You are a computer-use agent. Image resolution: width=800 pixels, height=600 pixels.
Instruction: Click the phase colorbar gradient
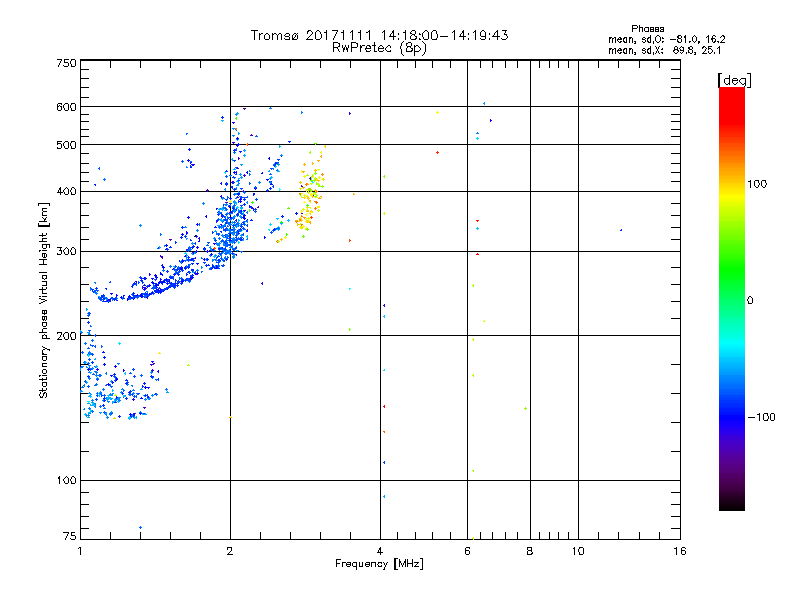732,298
